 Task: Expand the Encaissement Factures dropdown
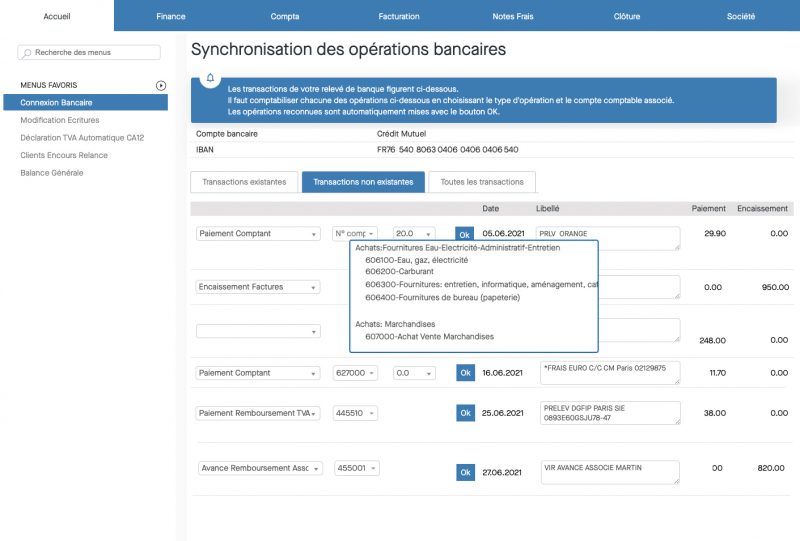tap(258, 287)
